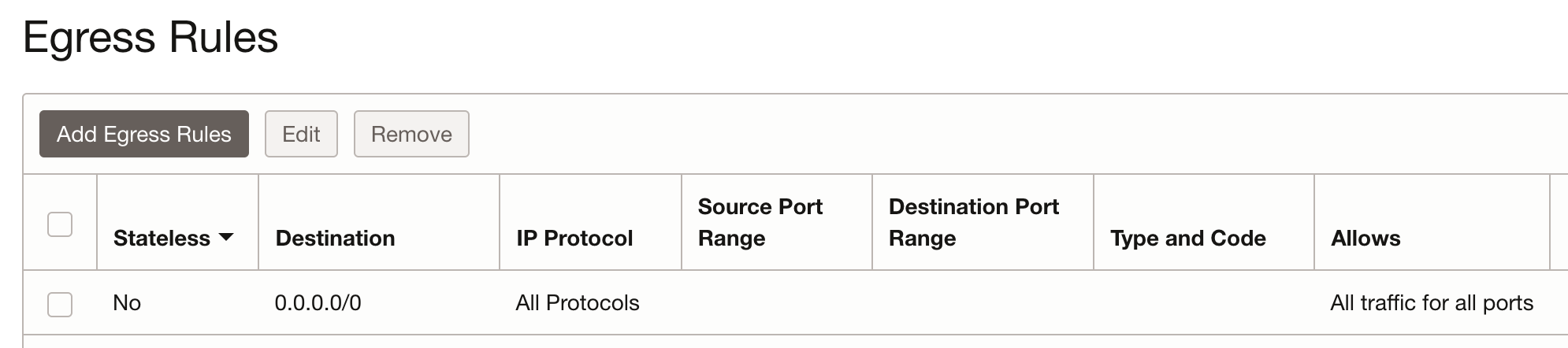Click the IP Protocol column header
The height and width of the screenshot is (348, 1568).
(574, 238)
